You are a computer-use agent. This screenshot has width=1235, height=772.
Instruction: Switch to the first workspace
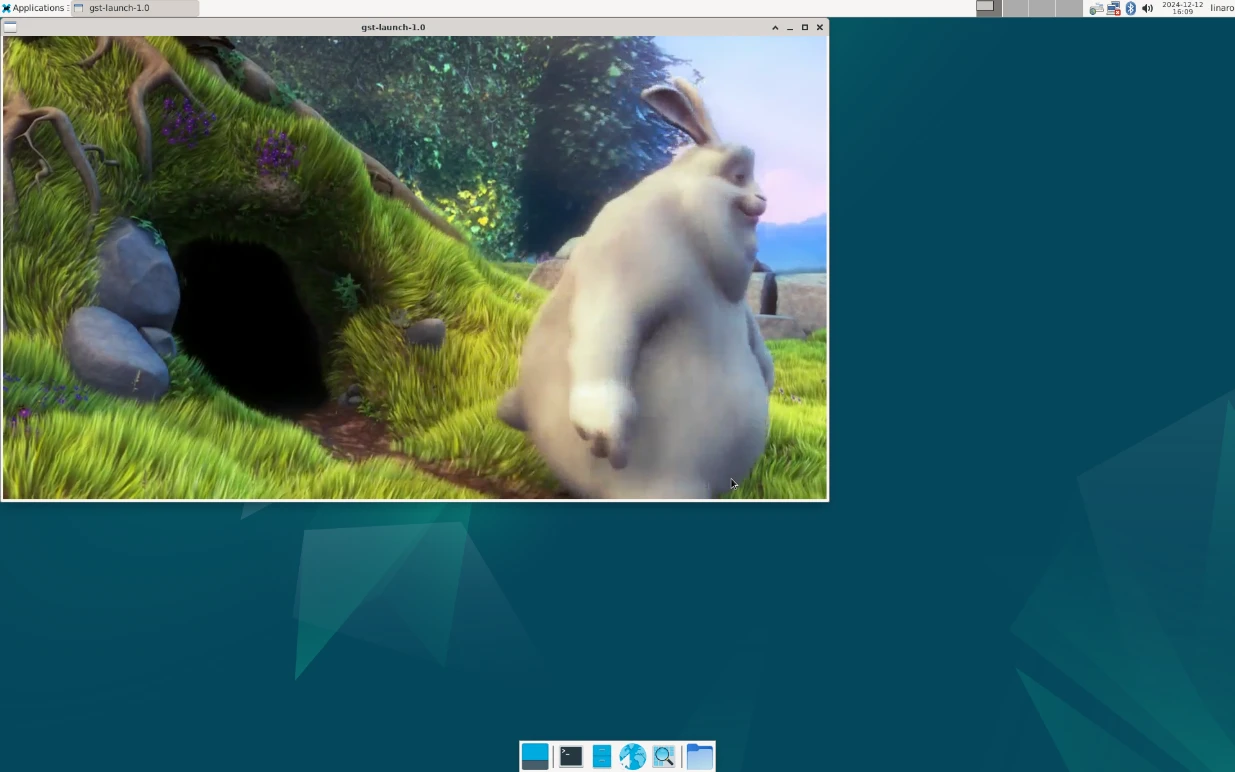coord(989,8)
